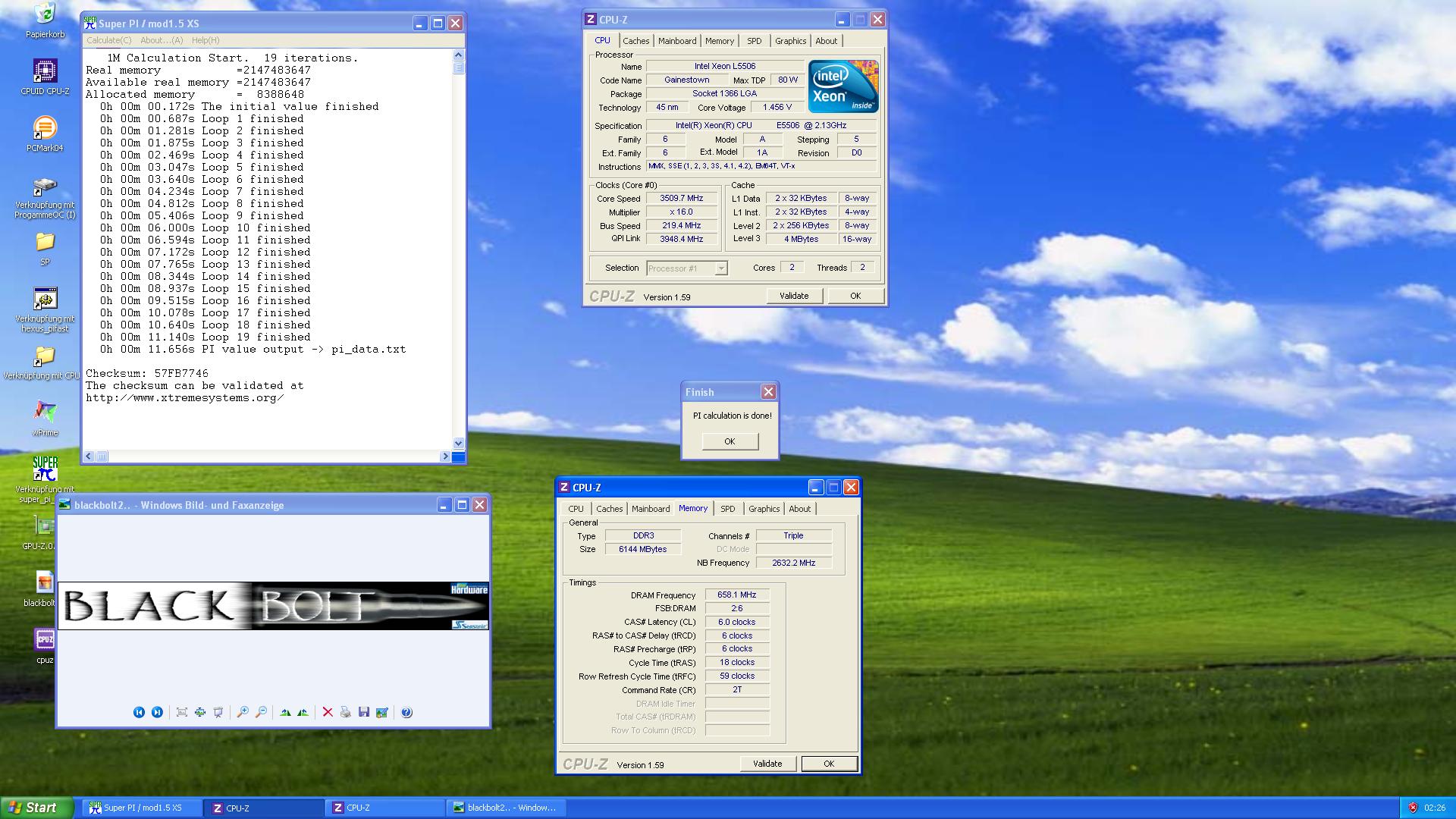1456x819 pixels.
Task: Switch to Super PI taskbar button
Action: point(143,808)
